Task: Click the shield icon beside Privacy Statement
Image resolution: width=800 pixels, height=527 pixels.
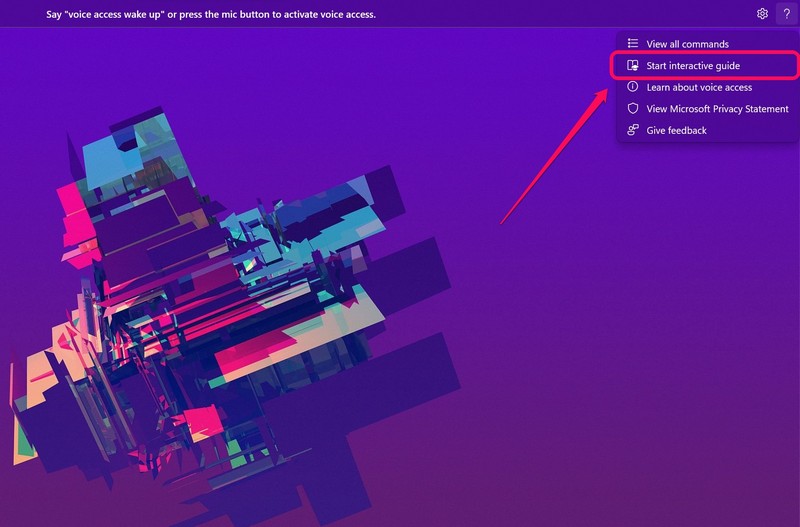Action: pyautogui.click(x=632, y=109)
